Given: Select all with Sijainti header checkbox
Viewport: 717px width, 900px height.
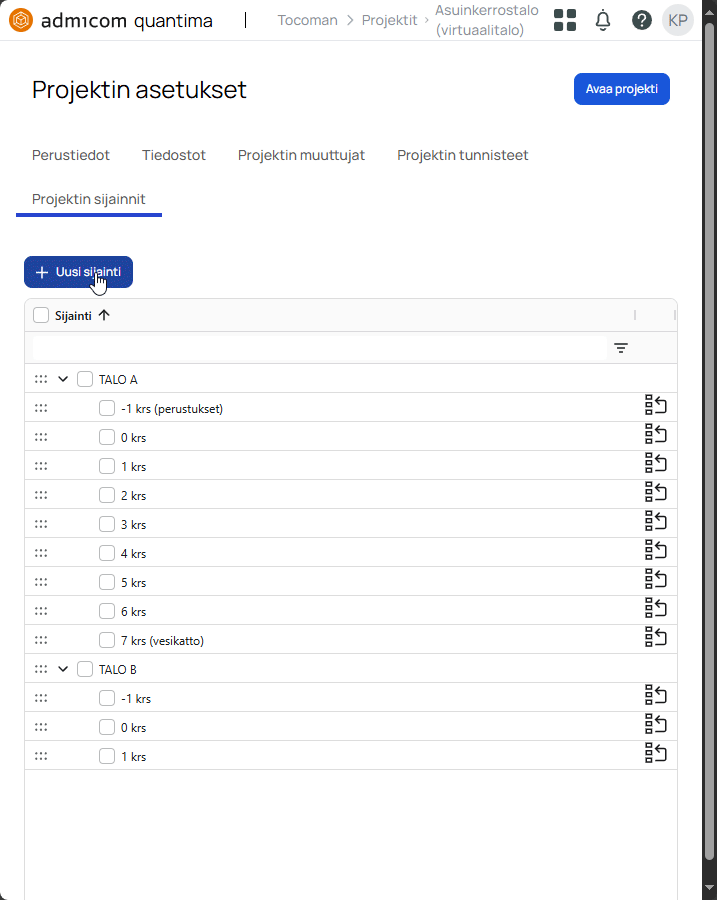Looking at the screenshot, I should click(x=41, y=315).
